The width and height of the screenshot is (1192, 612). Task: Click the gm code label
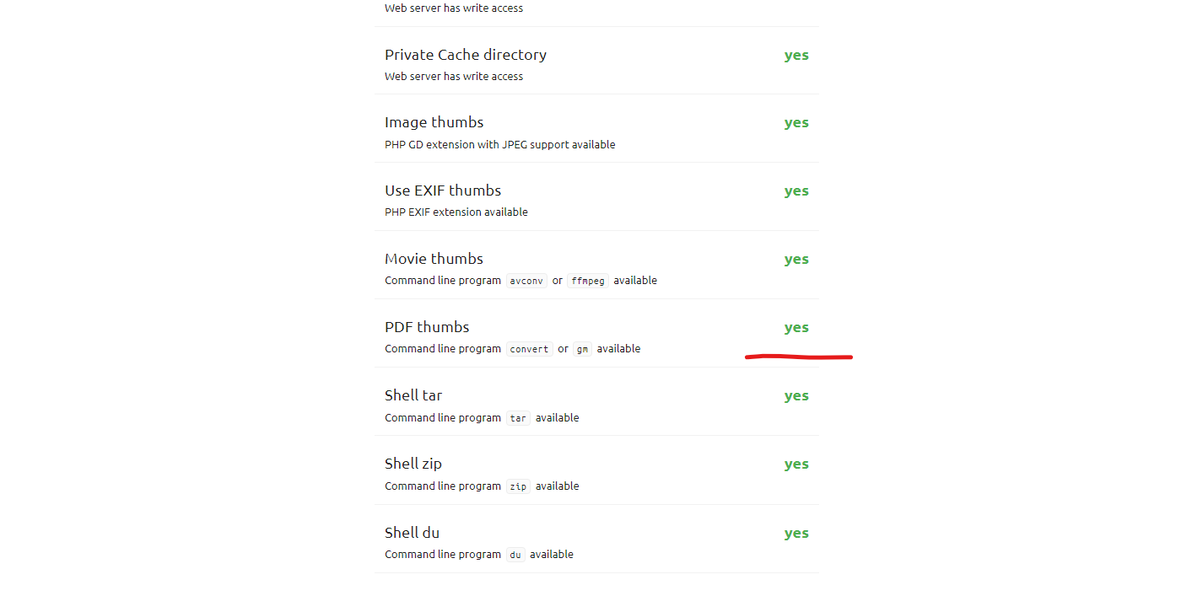(x=582, y=349)
